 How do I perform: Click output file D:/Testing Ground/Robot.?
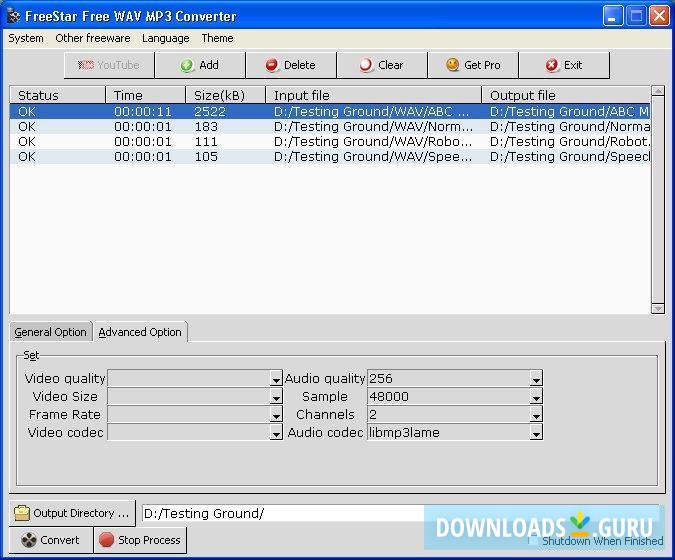point(570,142)
